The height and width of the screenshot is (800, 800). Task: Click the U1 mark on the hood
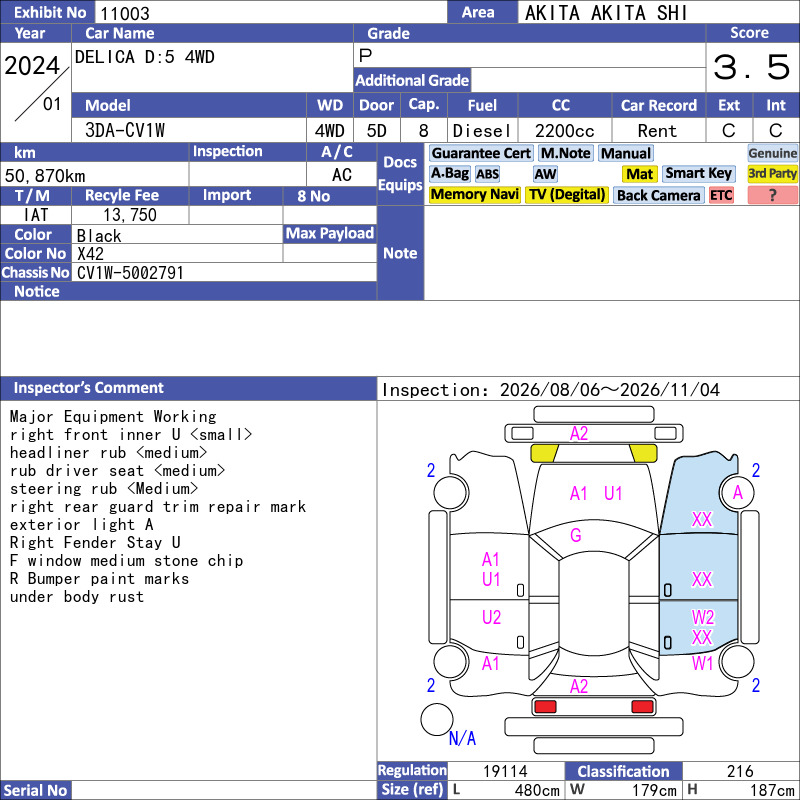pos(613,493)
